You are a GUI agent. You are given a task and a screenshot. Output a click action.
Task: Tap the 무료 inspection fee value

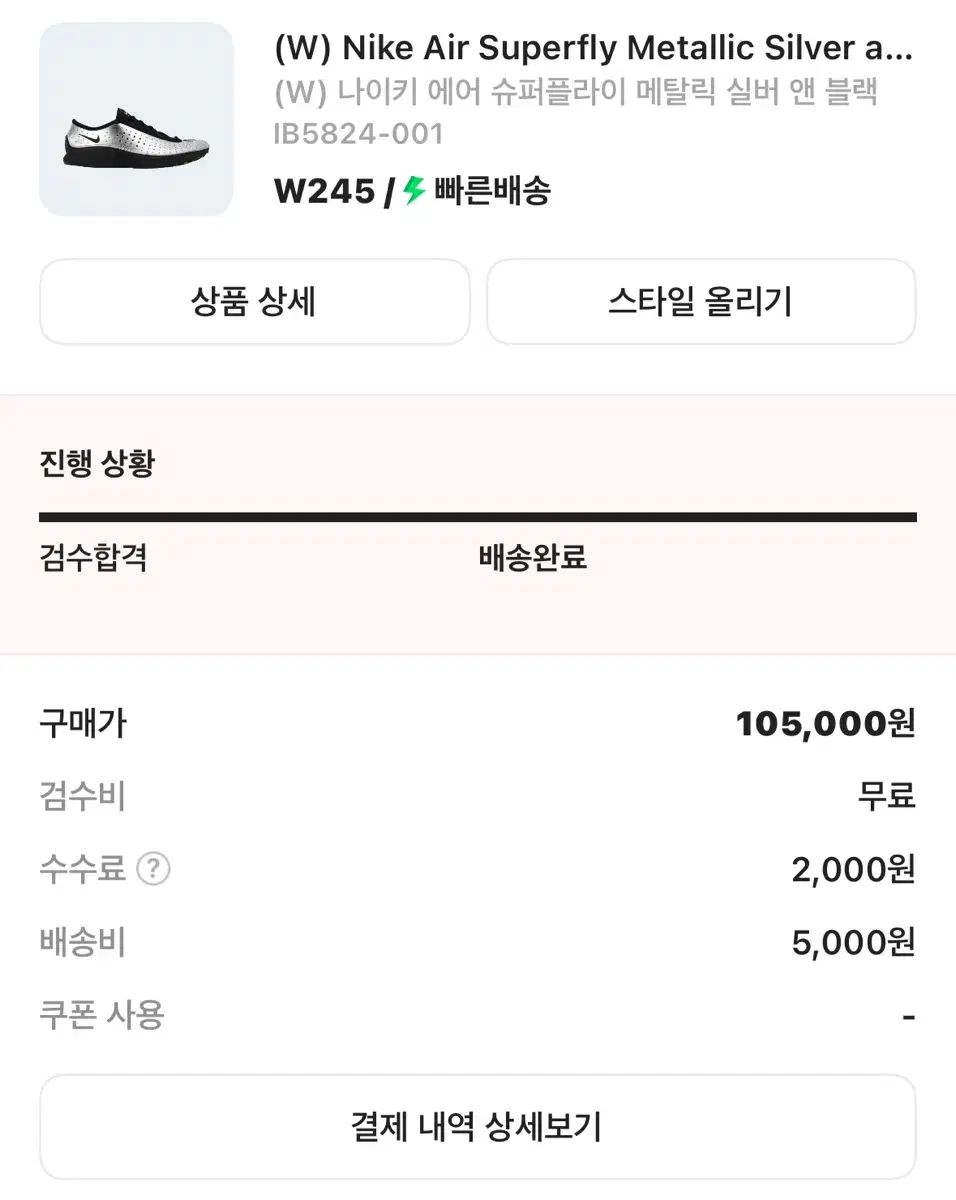pyautogui.click(x=886, y=797)
